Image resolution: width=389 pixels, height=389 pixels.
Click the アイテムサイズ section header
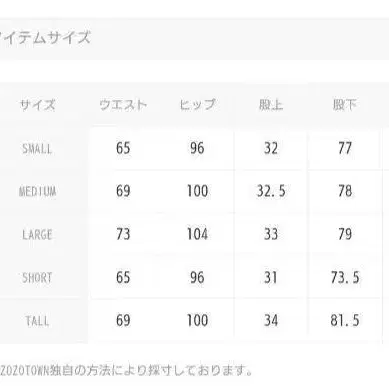coord(45,37)
